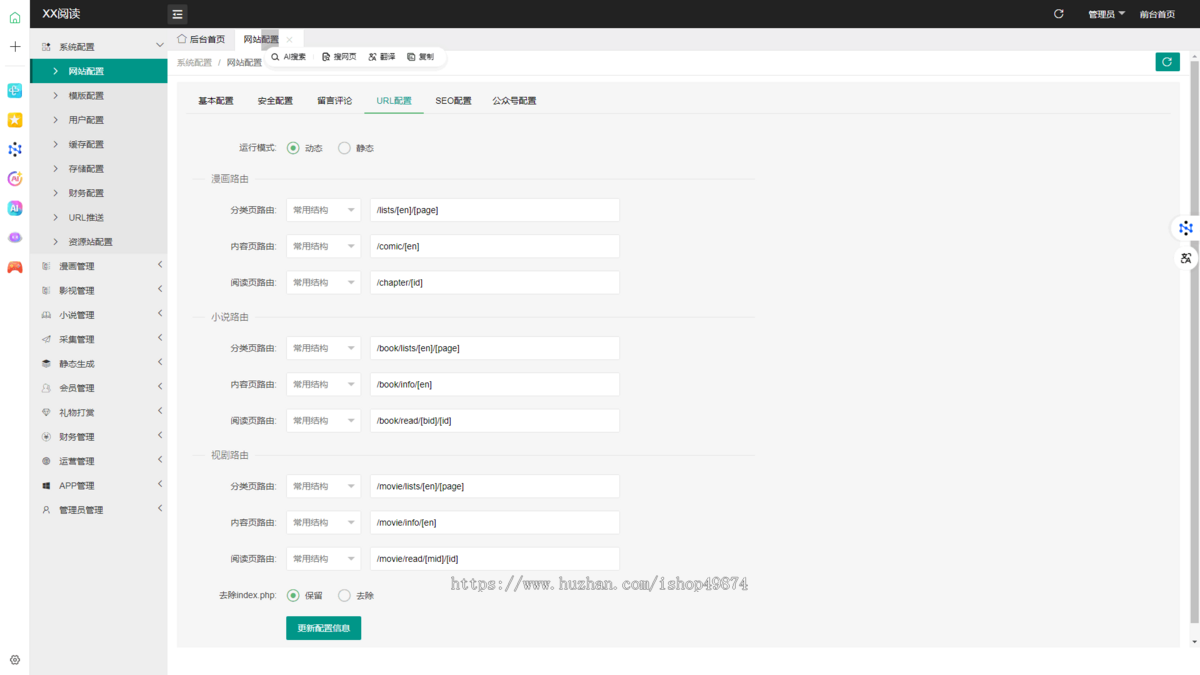Viewport: 1200px width, 675px height.
Task: Click the 搜网页 popup tool
Action: coord(339,57)
